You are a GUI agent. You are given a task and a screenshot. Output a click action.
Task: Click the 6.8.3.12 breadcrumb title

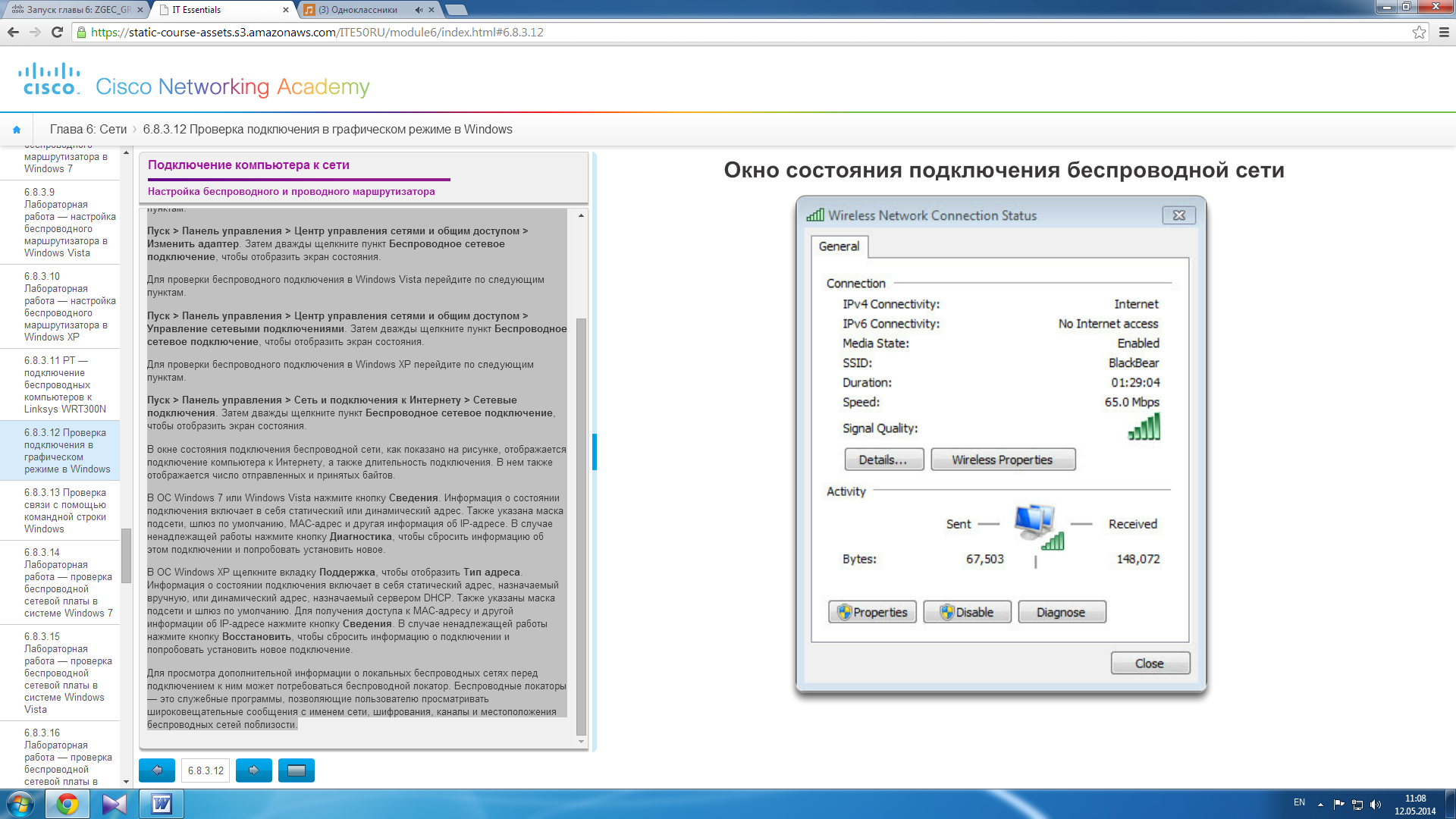tap(328, 130)
